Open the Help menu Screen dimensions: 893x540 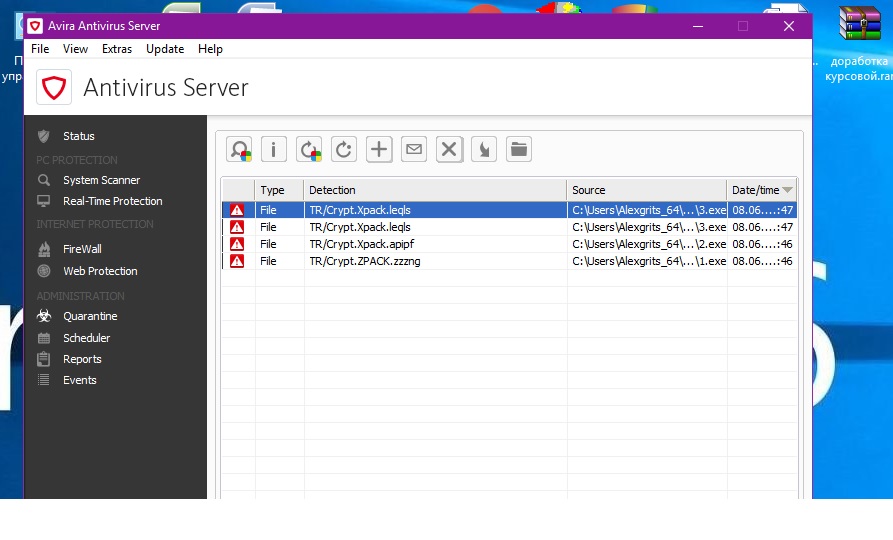click(210, 49)
